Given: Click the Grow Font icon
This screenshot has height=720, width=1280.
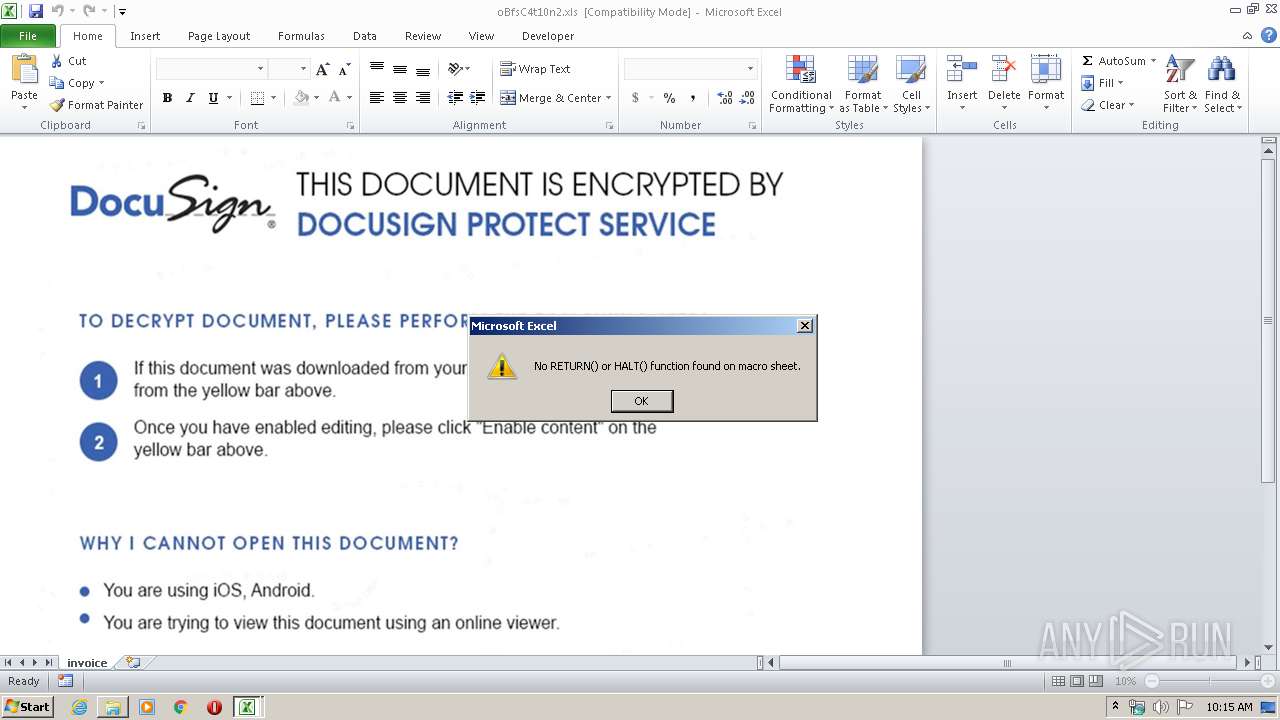Looking at the screenshot, I should [x=322, y=69].
